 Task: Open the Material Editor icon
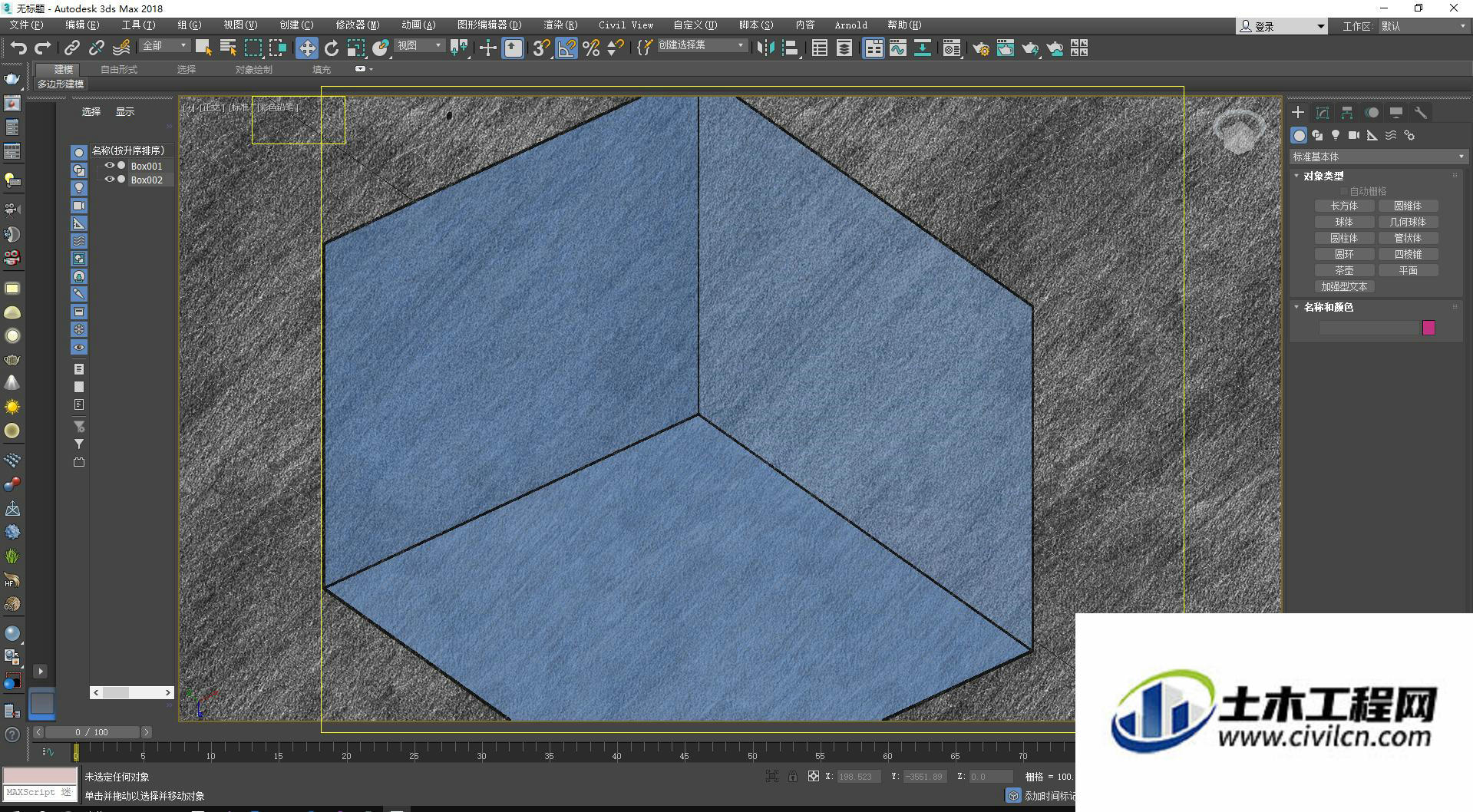(x=952, y=48)
